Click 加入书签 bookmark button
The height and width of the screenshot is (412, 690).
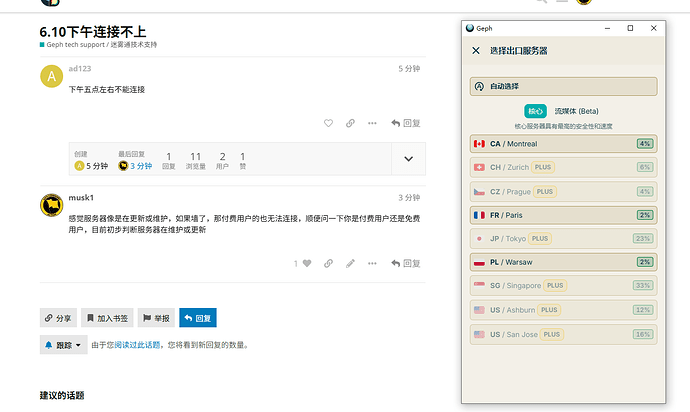(107, 318)
